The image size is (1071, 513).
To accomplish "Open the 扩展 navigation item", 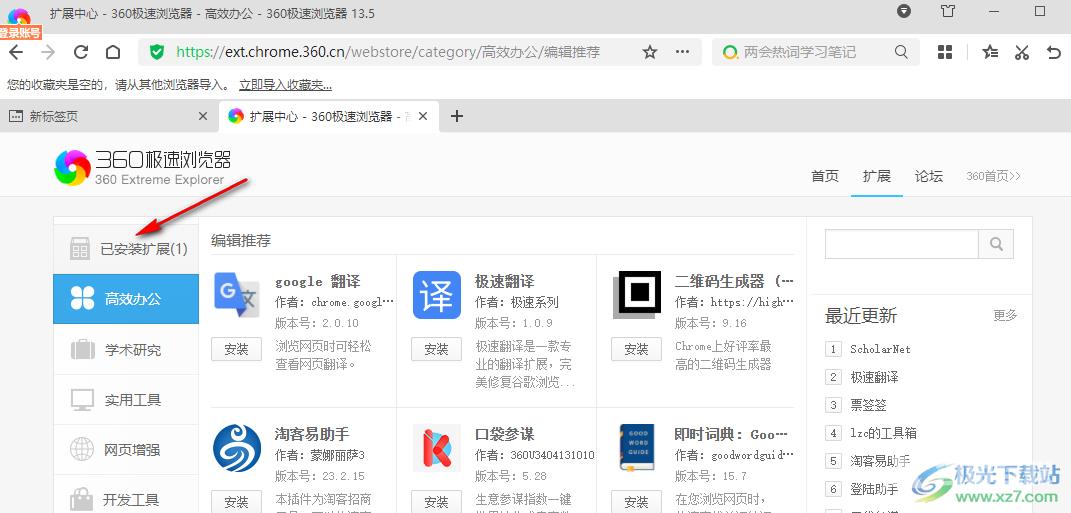I will click(876, 176).
